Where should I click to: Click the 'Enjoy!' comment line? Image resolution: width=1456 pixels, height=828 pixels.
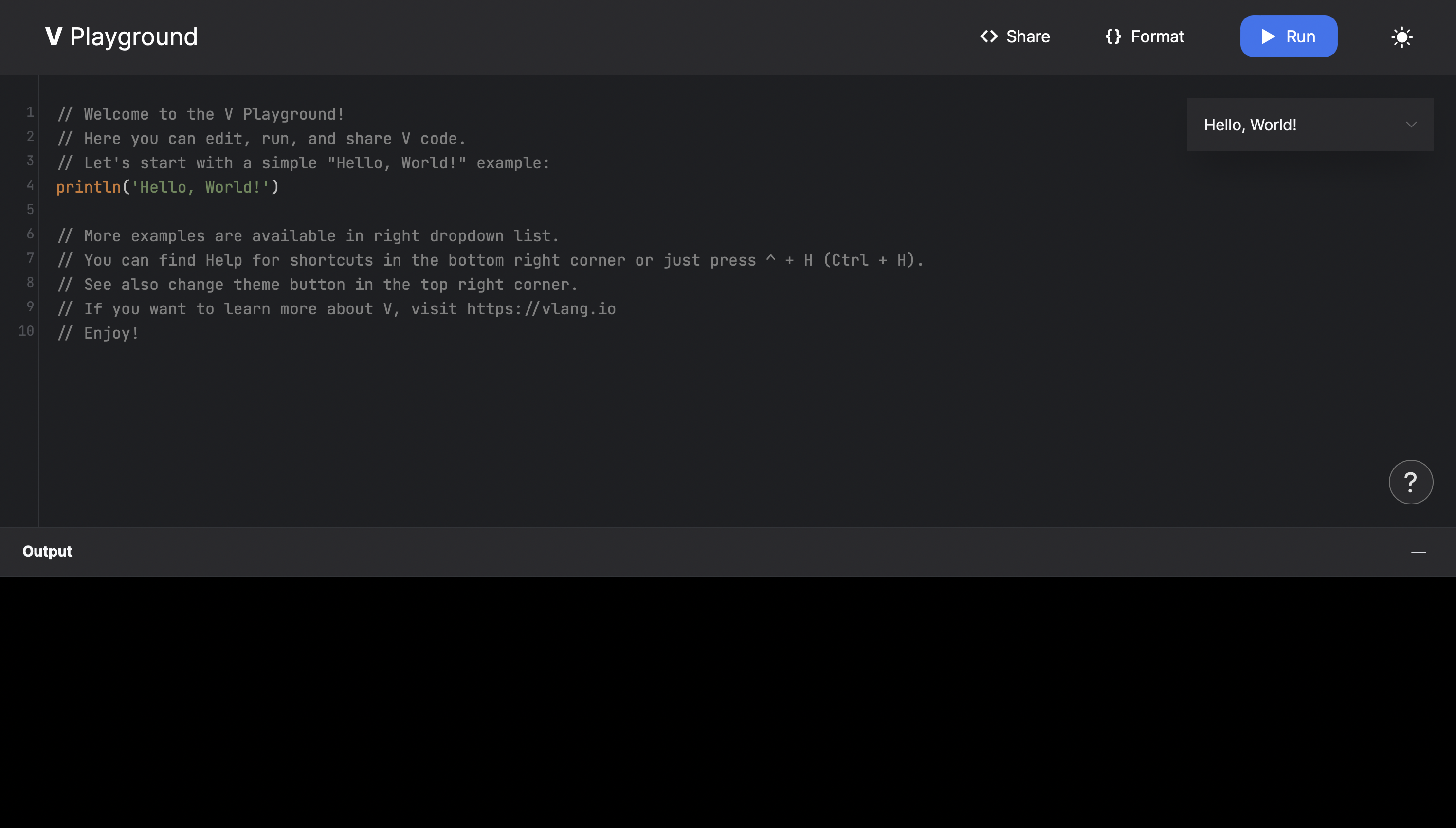111,333
